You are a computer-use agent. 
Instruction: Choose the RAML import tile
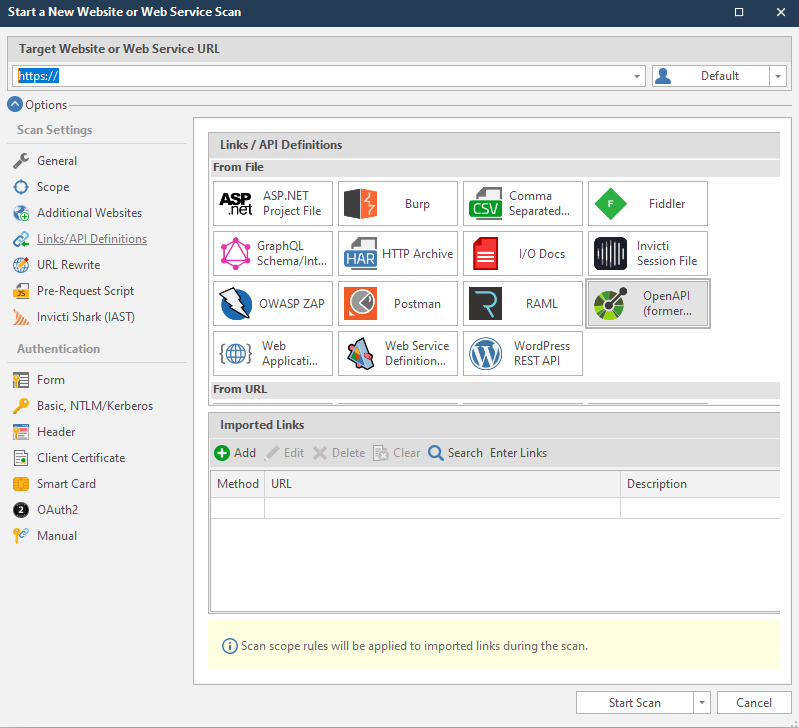pyautogui.click(x=522, y=303)
